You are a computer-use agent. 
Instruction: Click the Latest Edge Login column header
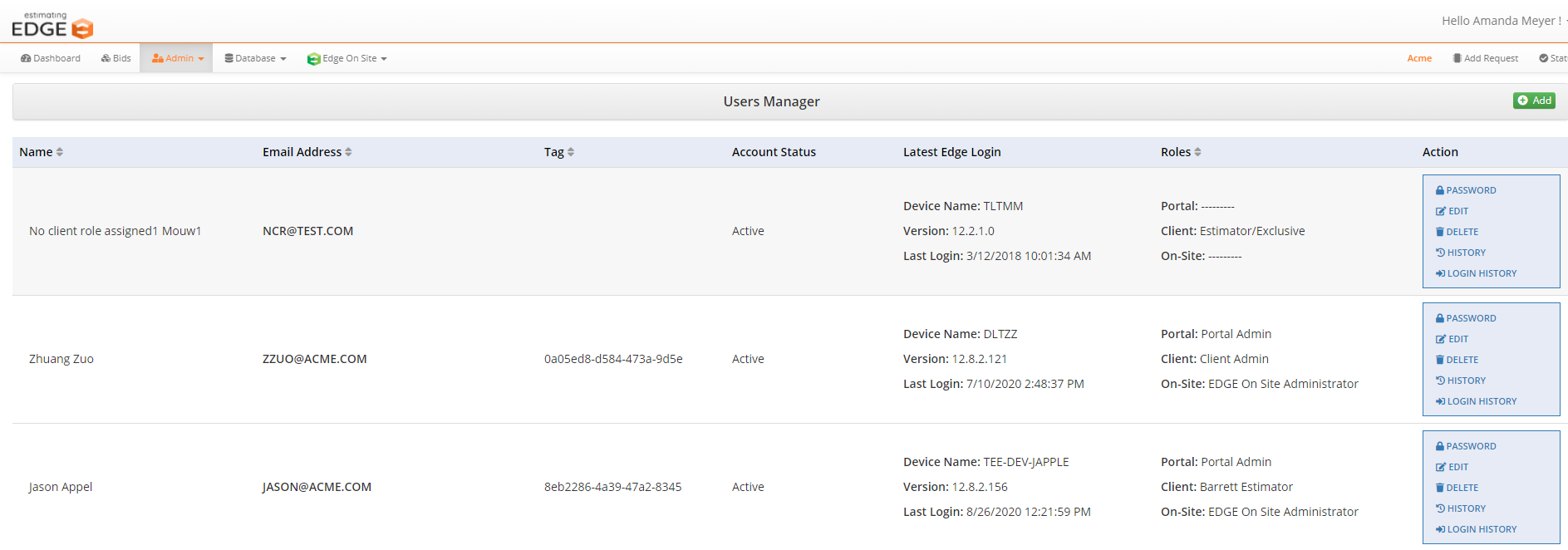[x=951, y=152]
